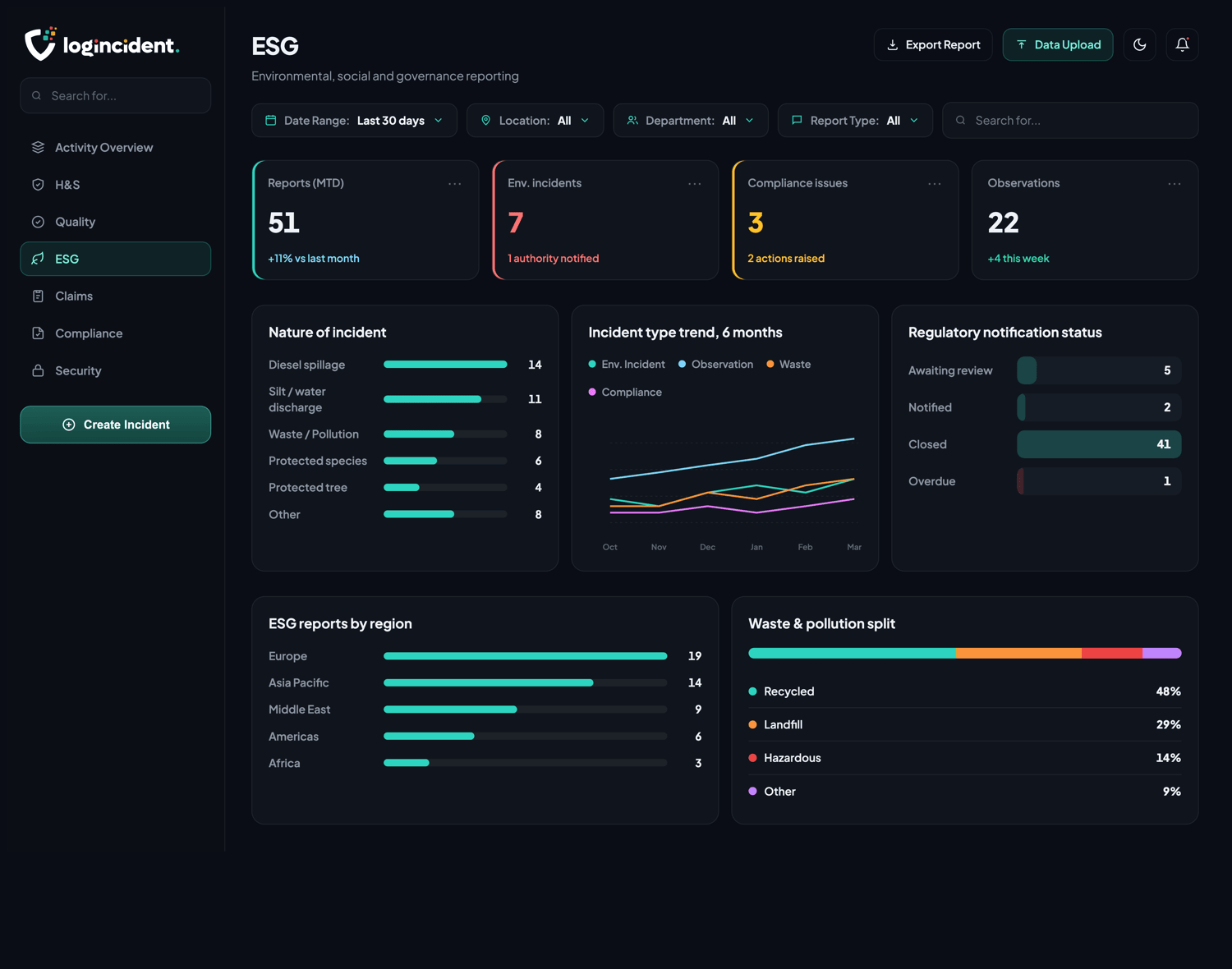
Task: Expand the Department filter dropdown
Action: (x=691, y=121)
